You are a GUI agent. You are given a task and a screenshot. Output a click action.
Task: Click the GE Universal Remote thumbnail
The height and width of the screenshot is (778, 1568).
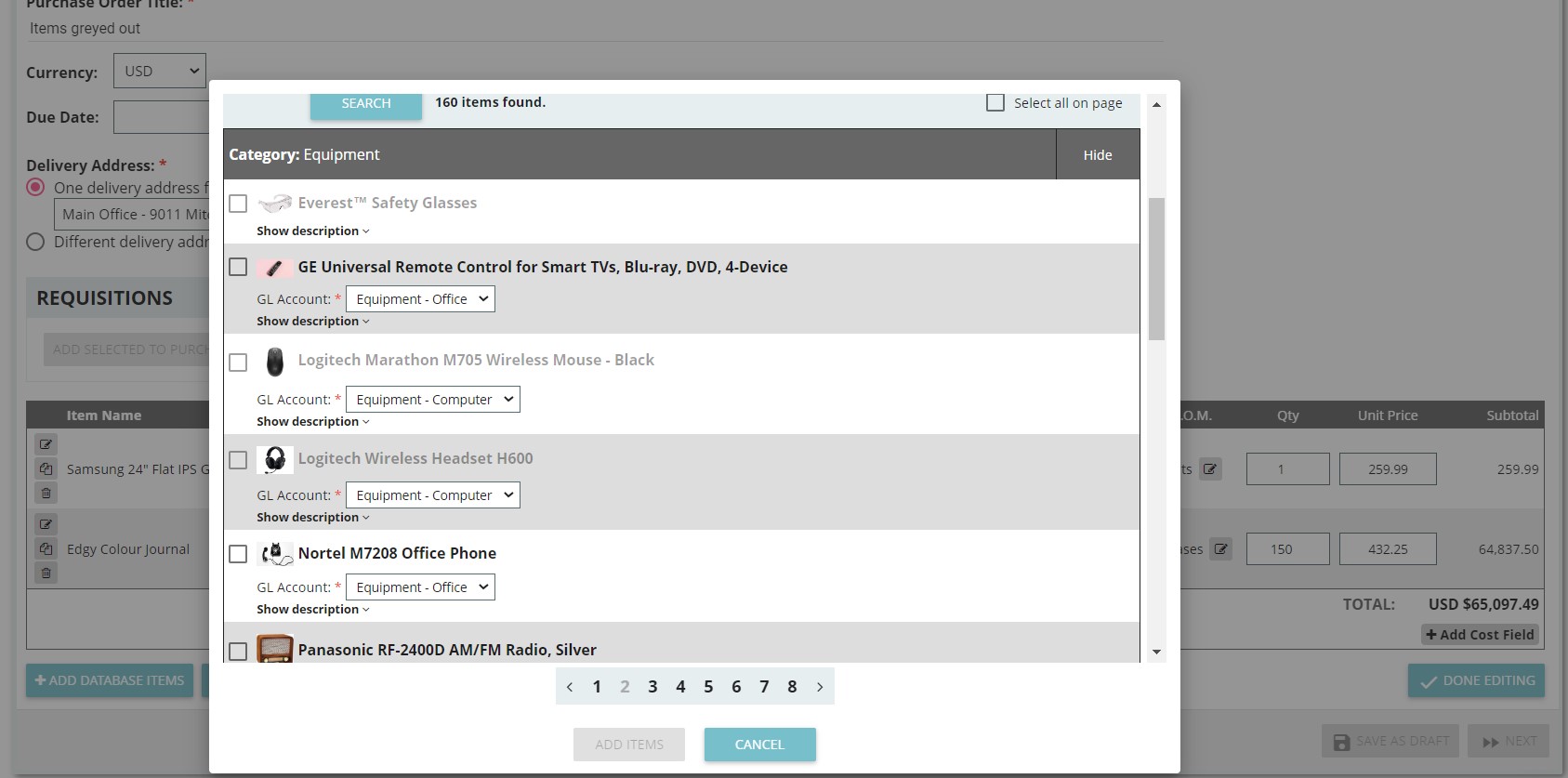click(x=275, y=268)
